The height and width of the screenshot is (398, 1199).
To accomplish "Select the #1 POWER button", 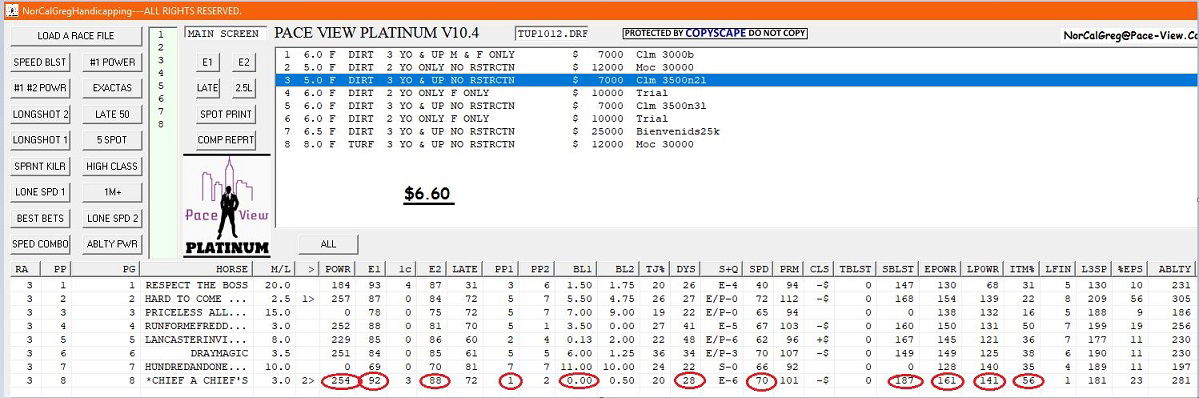I will tap(112, 62).
